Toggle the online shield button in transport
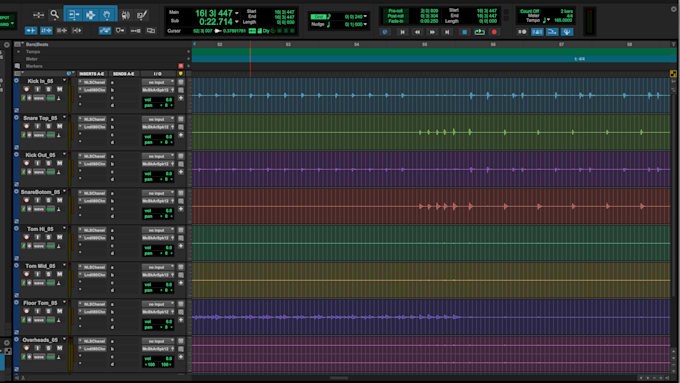The width and height of the screenshot is (680, 383). 385,32
